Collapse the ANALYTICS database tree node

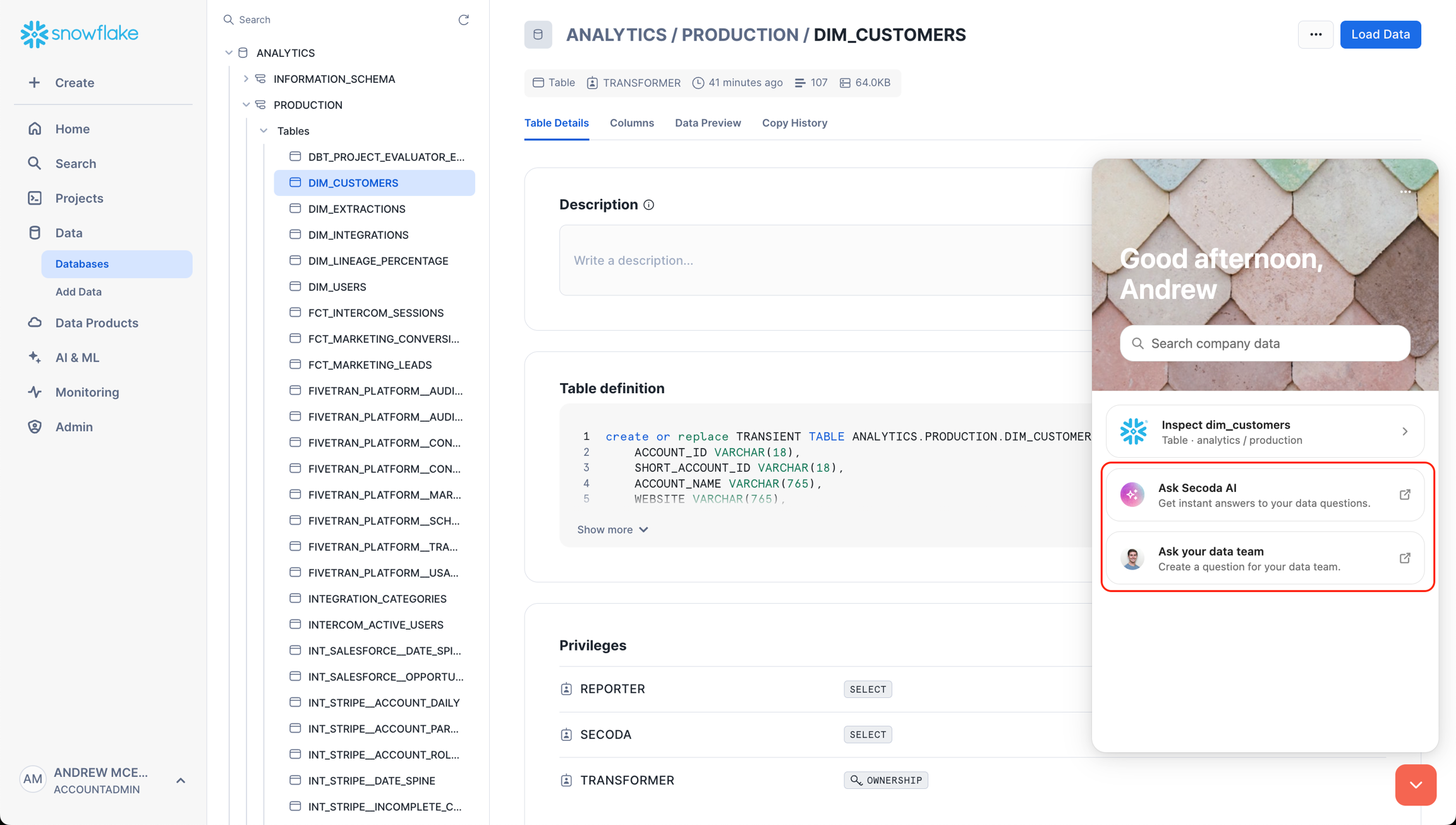pos(229,53)
